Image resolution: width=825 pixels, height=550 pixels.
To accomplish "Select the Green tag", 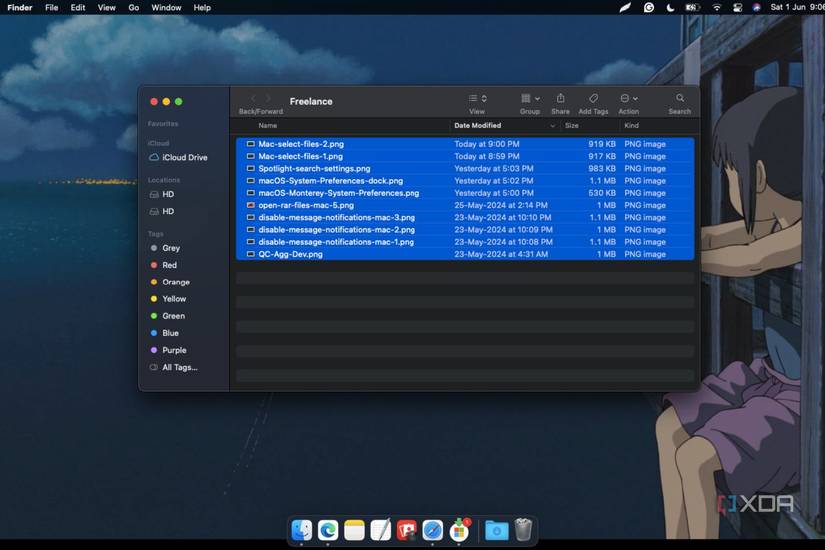I will 168,316.
